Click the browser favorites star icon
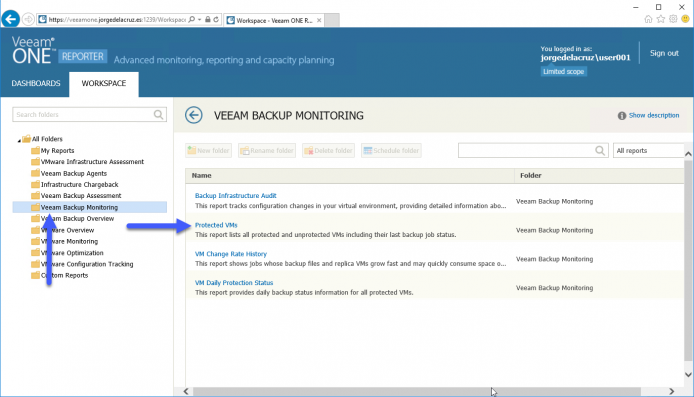The image size is (694, 397). [x=661, y=19]
